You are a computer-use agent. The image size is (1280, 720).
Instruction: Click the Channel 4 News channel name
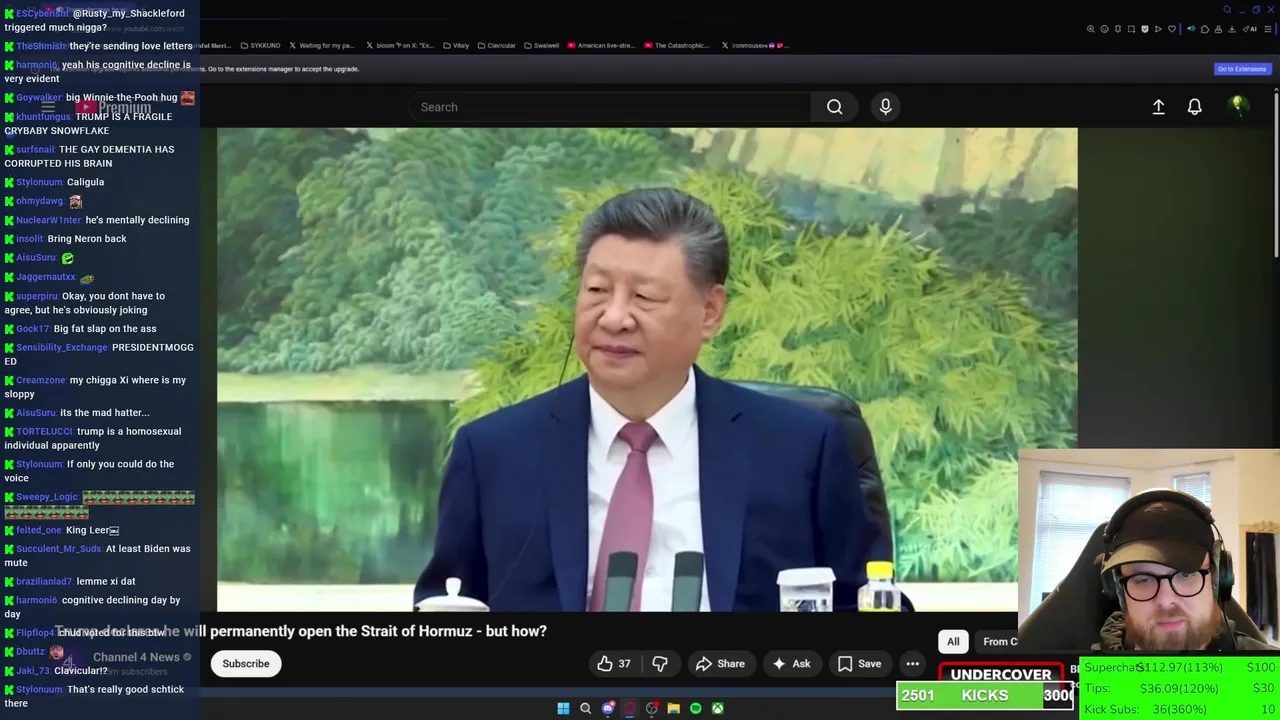point(136,657)
